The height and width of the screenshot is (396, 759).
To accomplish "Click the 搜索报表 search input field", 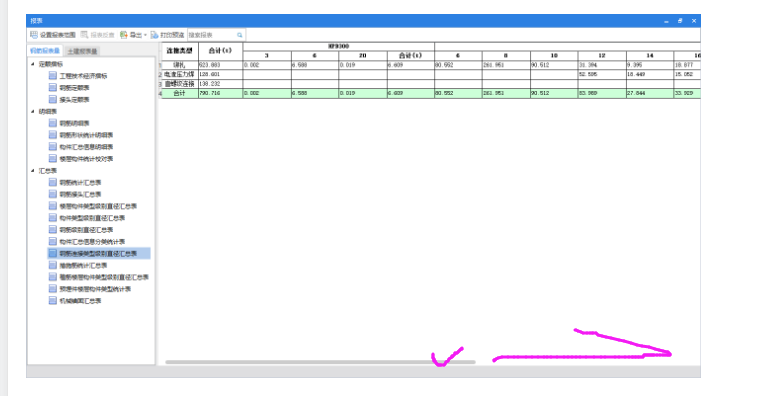I will pos(212,35).
